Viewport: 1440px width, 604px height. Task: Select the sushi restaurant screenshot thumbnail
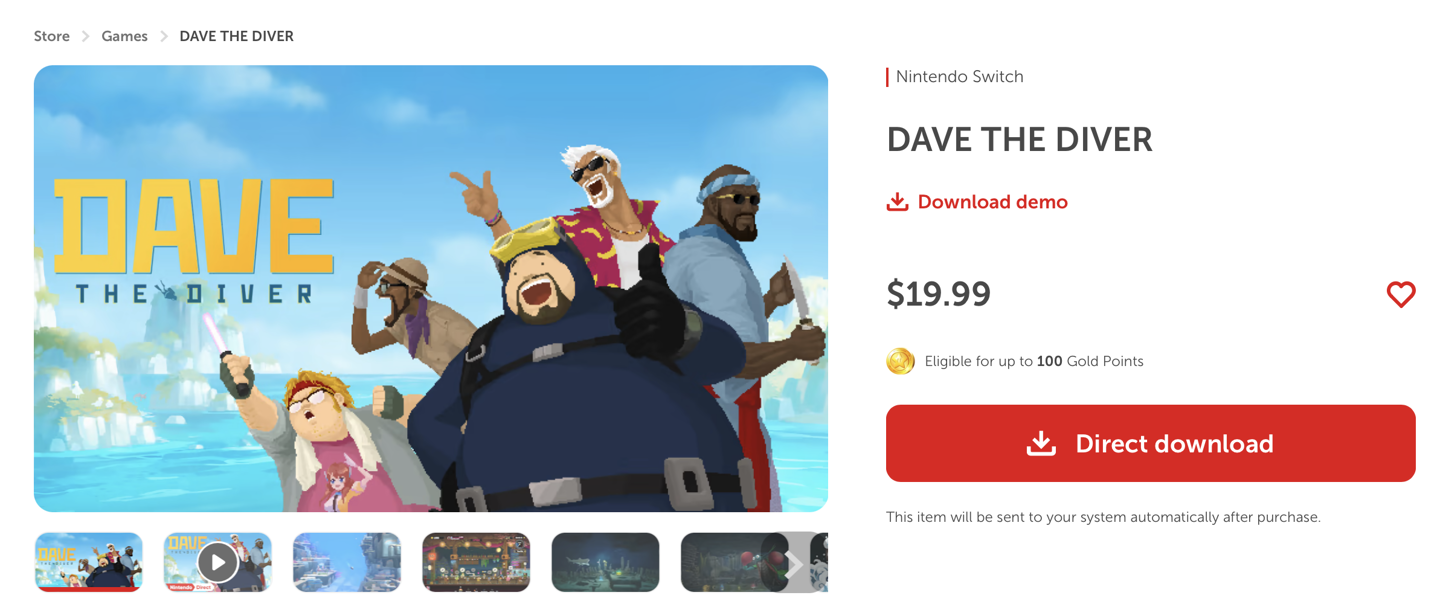click(476, 562)
